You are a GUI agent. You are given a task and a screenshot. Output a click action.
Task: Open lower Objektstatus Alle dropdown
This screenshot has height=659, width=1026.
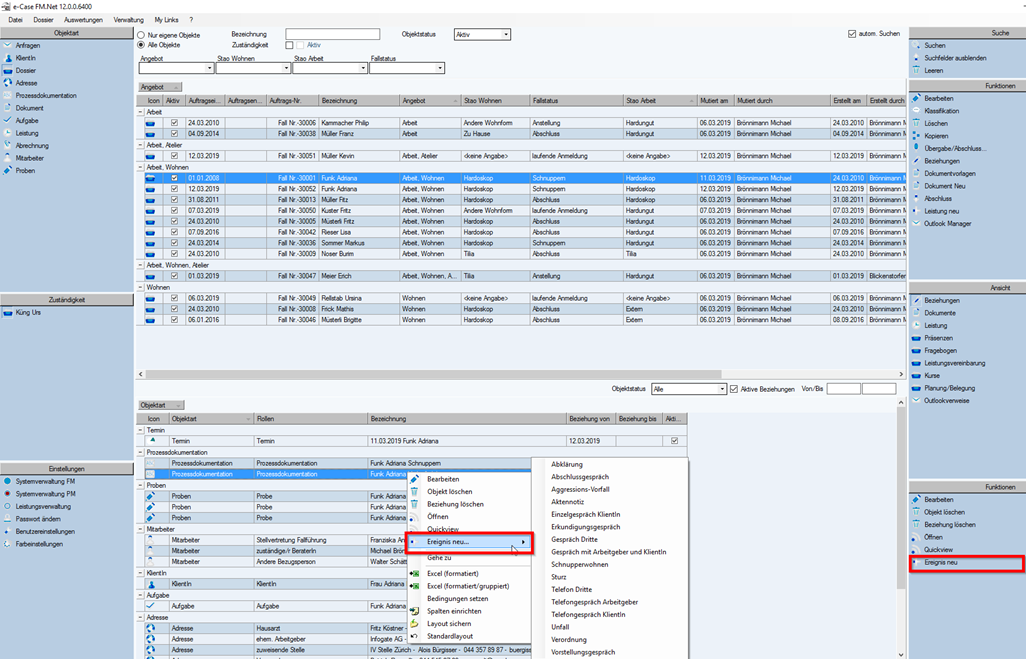pos(722,389)
